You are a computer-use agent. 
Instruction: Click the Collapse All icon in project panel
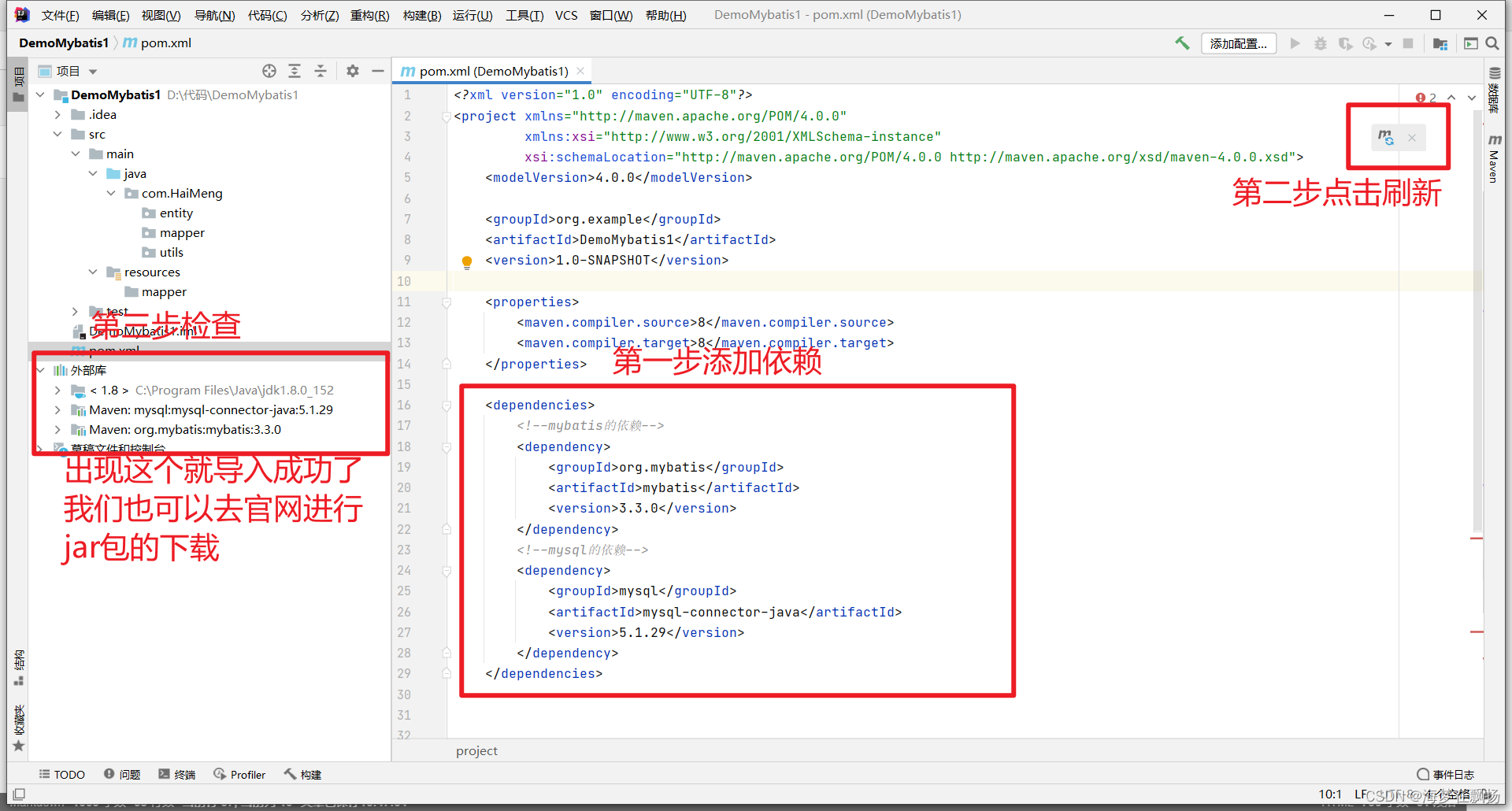click(321, 71)
